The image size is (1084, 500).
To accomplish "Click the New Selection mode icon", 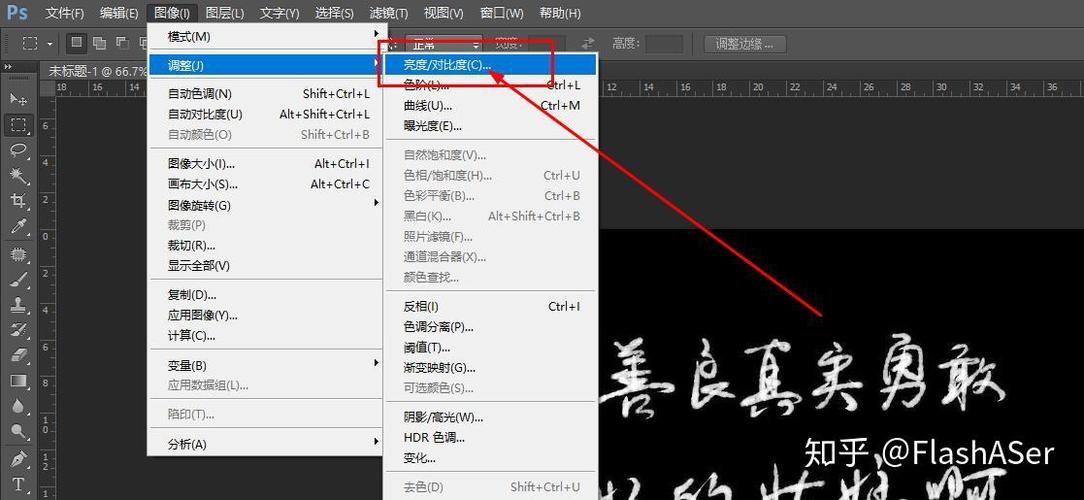I will [76, 44].
